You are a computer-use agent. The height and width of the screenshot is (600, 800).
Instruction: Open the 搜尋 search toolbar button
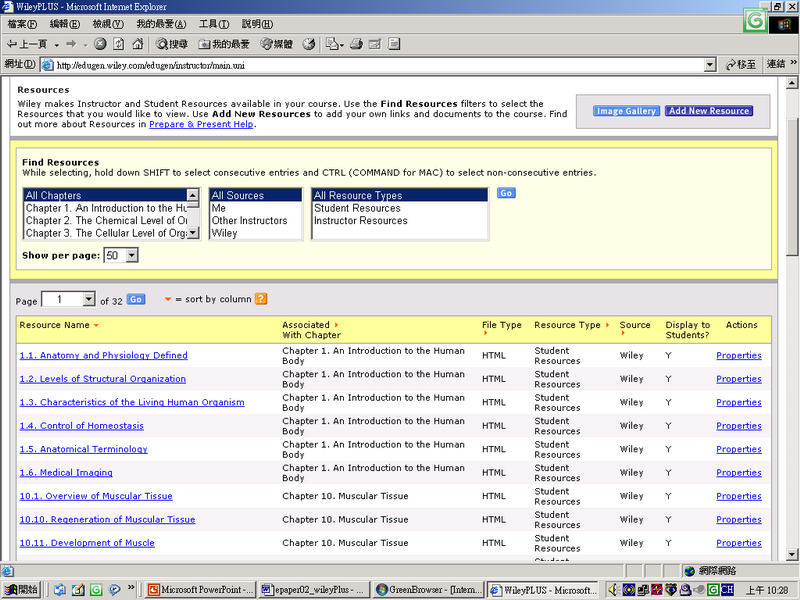(171, 44)
